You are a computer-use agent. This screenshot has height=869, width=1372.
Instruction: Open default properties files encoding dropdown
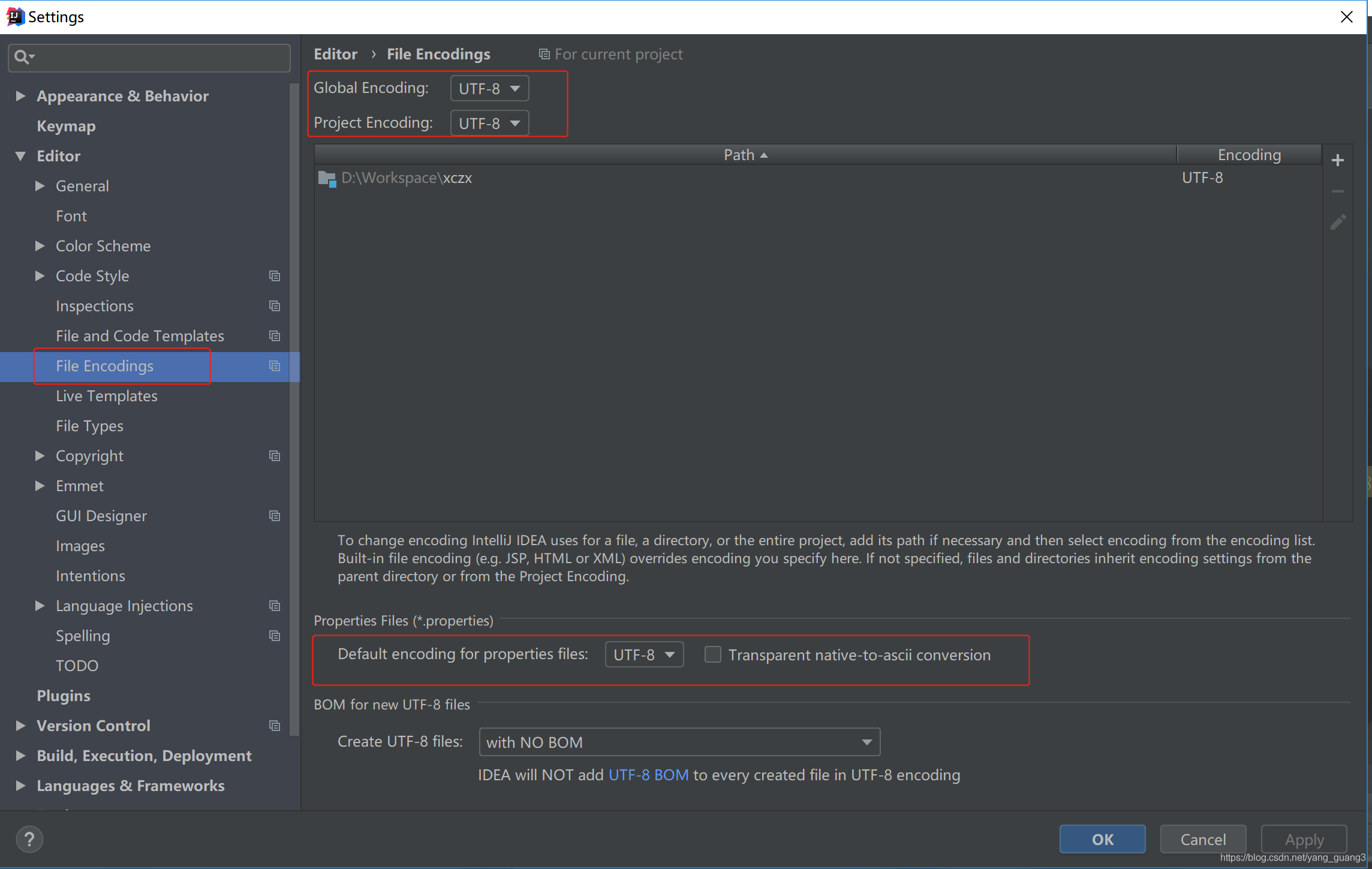(644, 654)
